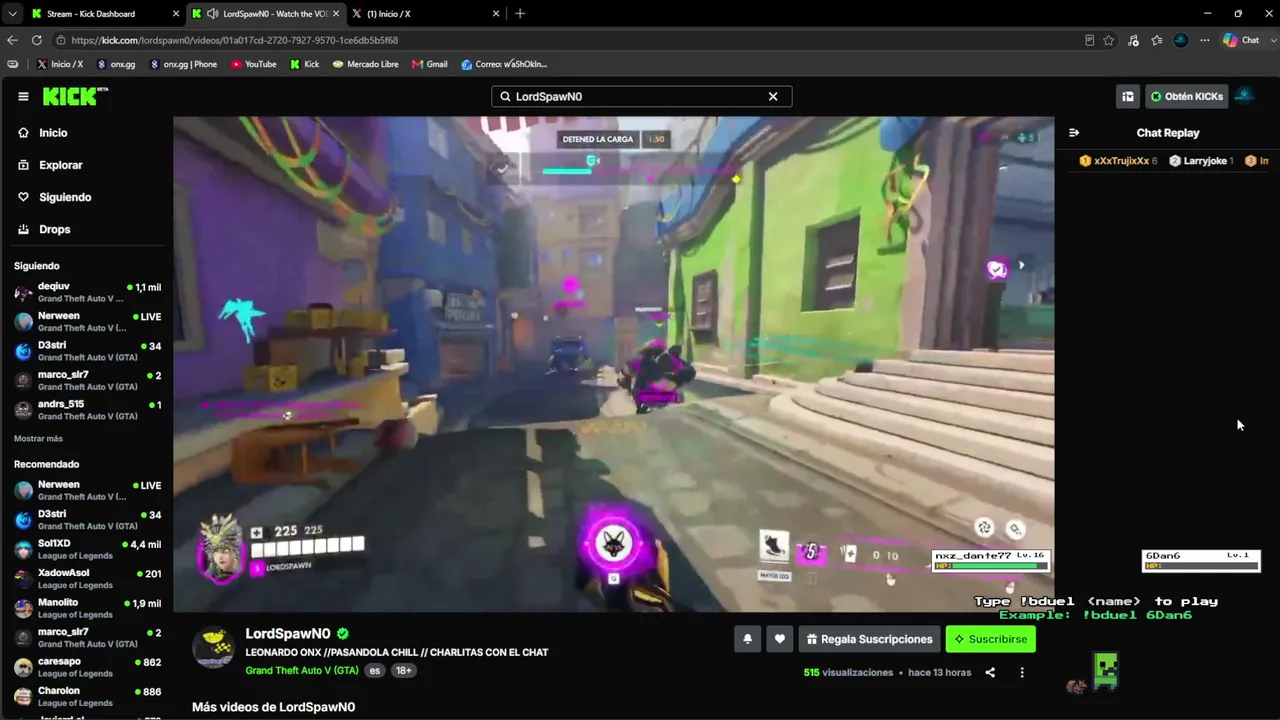Viewport: 1280px width, 720px height.
Task: Open caresapo recommended channel
Action: (87, 667)
